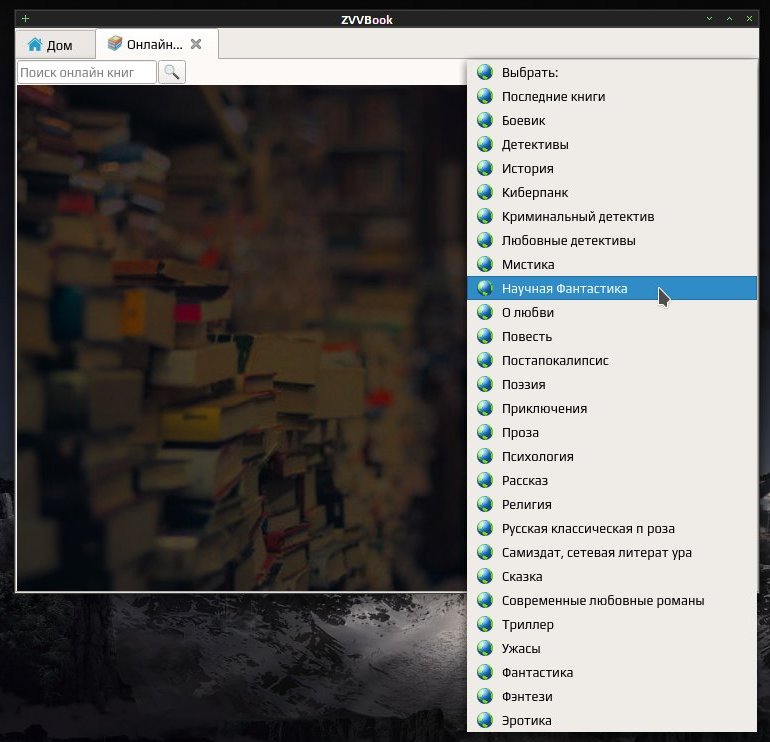Open the Религия category
This screenshot has width=770, height=742.
pos(612,504)
